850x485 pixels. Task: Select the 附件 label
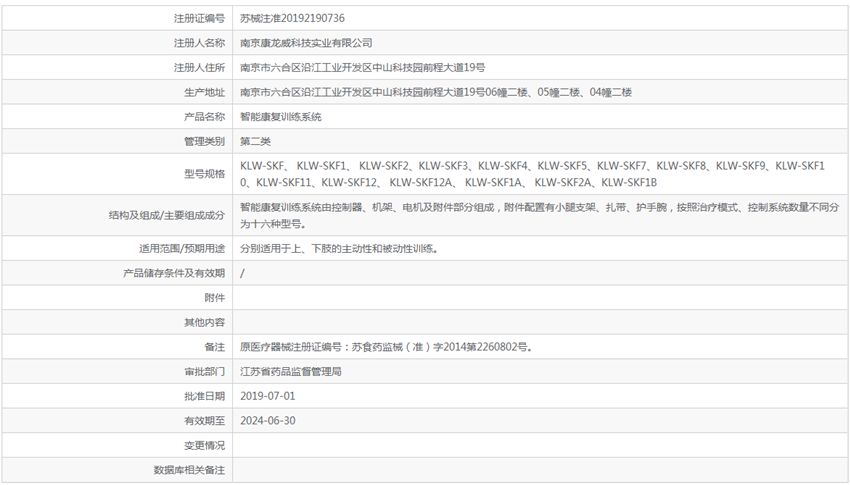(214, 298)
